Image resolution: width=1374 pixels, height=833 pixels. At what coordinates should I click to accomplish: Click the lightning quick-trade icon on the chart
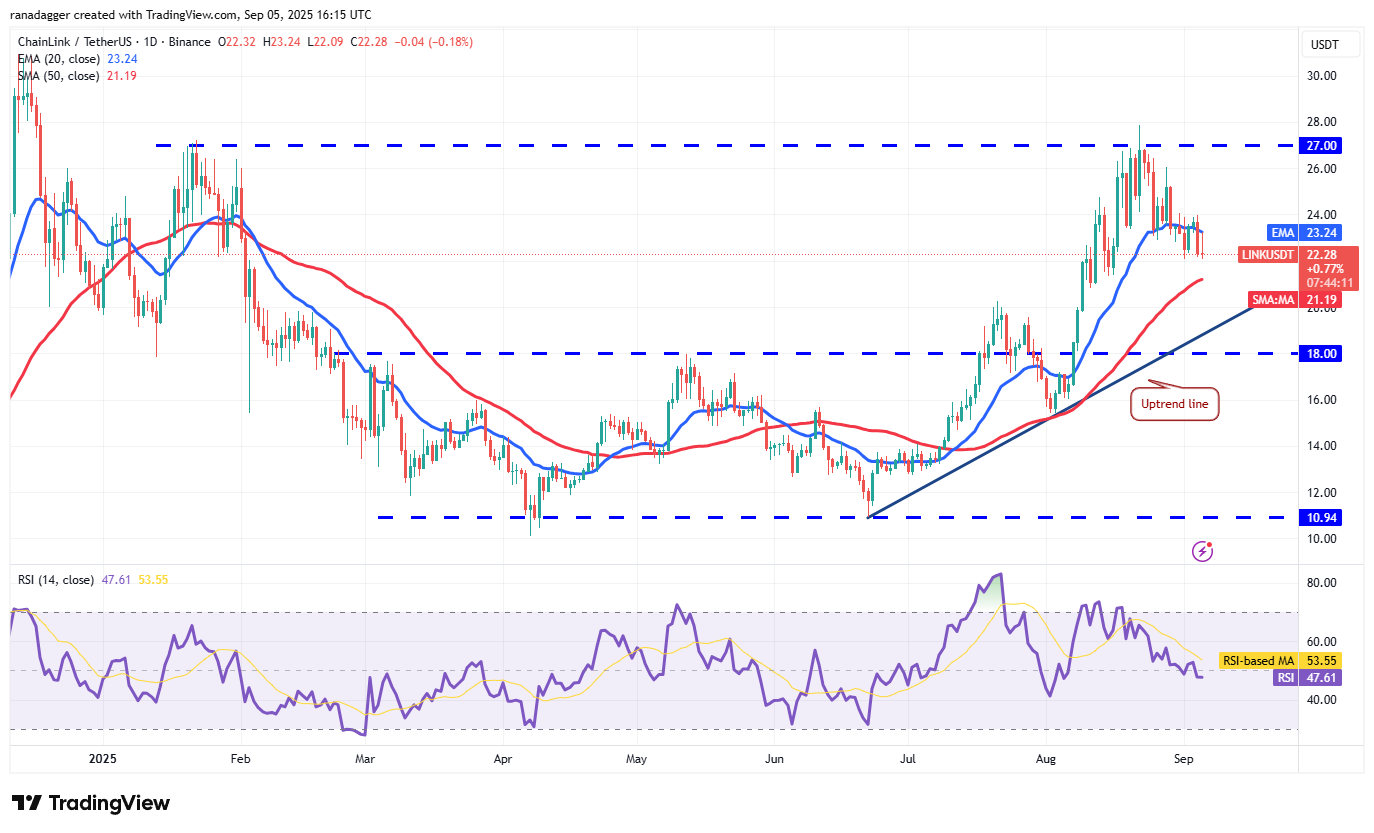pyautogui.click(x=1201, y=551)
